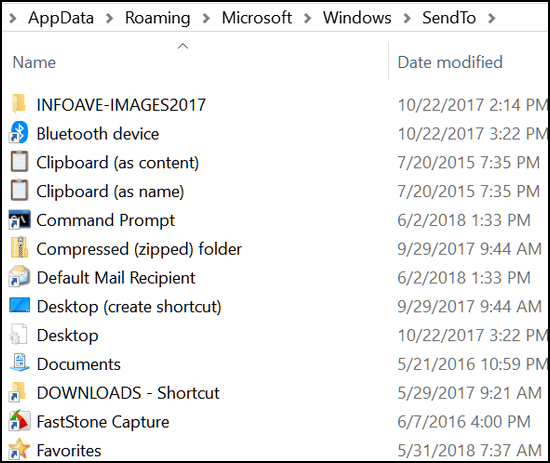Navigate to Microsoft in the address path
This screenshot has height=463, width=550.
pos(257,18)
